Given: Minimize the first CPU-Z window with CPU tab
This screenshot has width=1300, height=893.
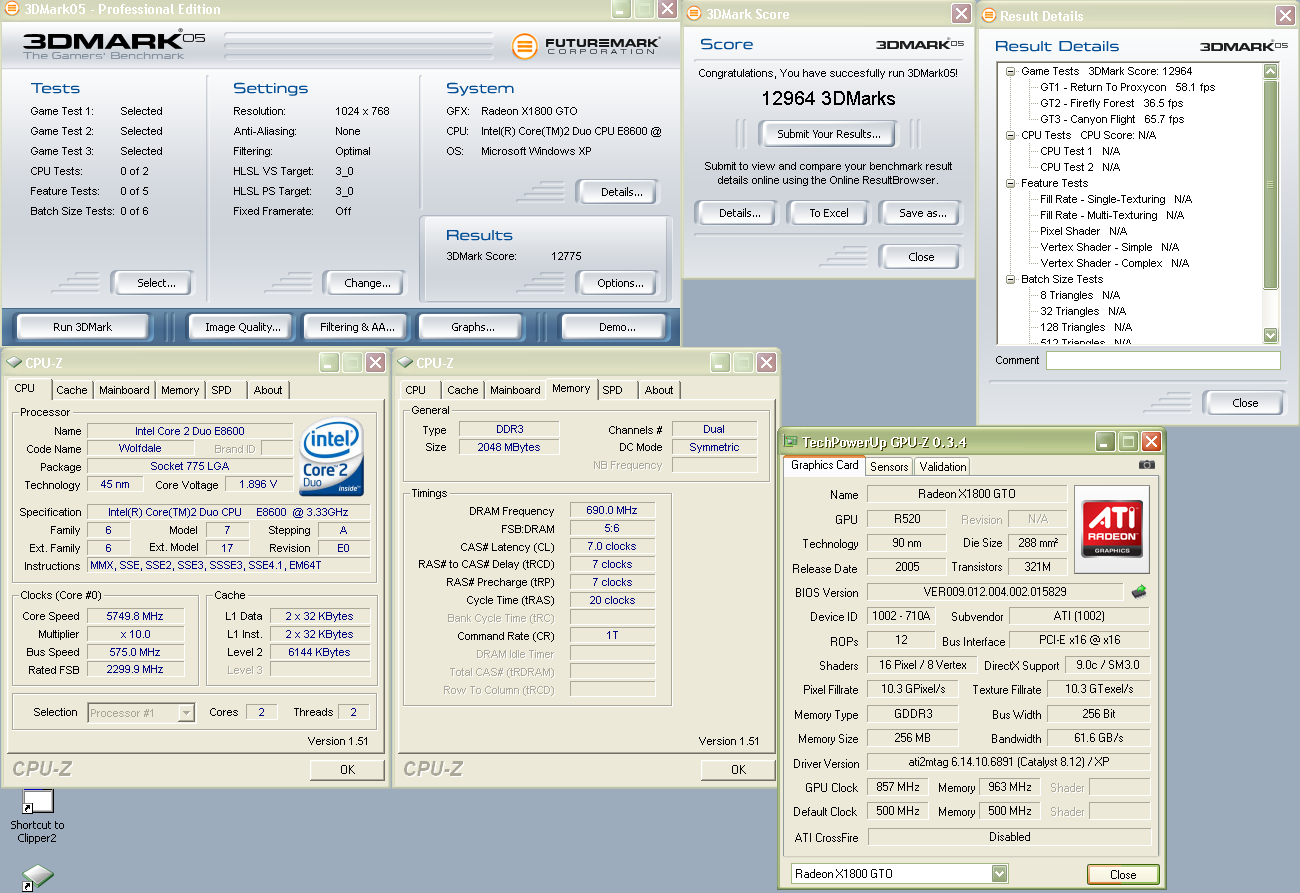Looking at the screenshot, I should pyautogui.click(x=329, y=362).
